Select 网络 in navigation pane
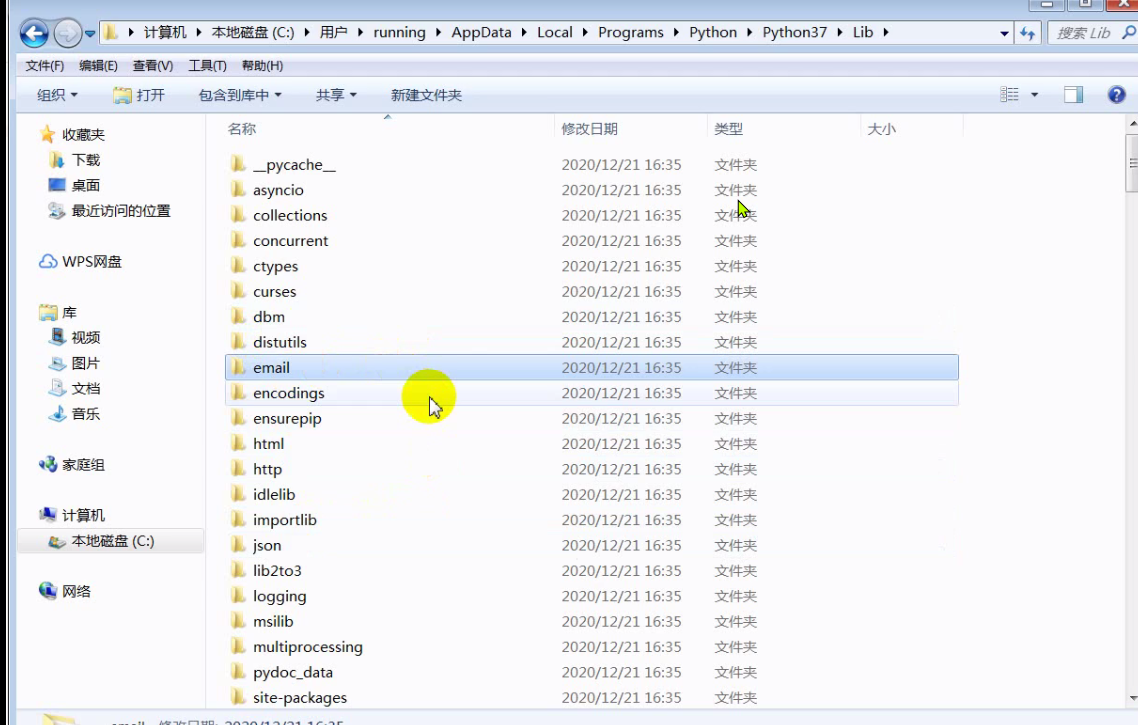 pos(76,592)
